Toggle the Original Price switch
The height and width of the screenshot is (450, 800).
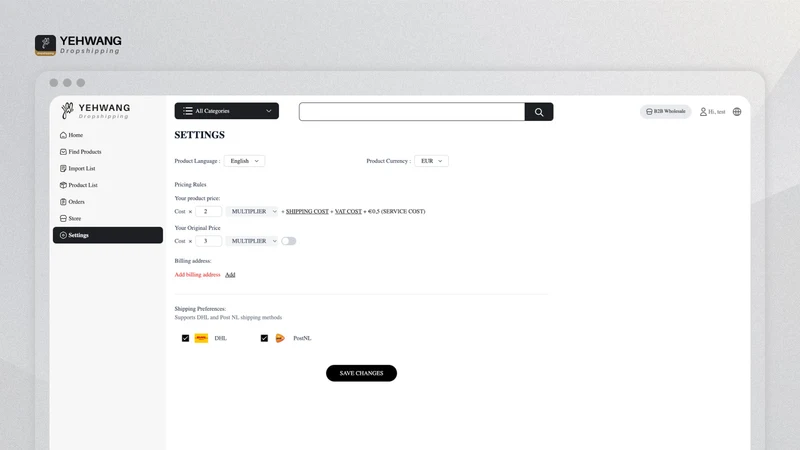[x=288, y=241]
